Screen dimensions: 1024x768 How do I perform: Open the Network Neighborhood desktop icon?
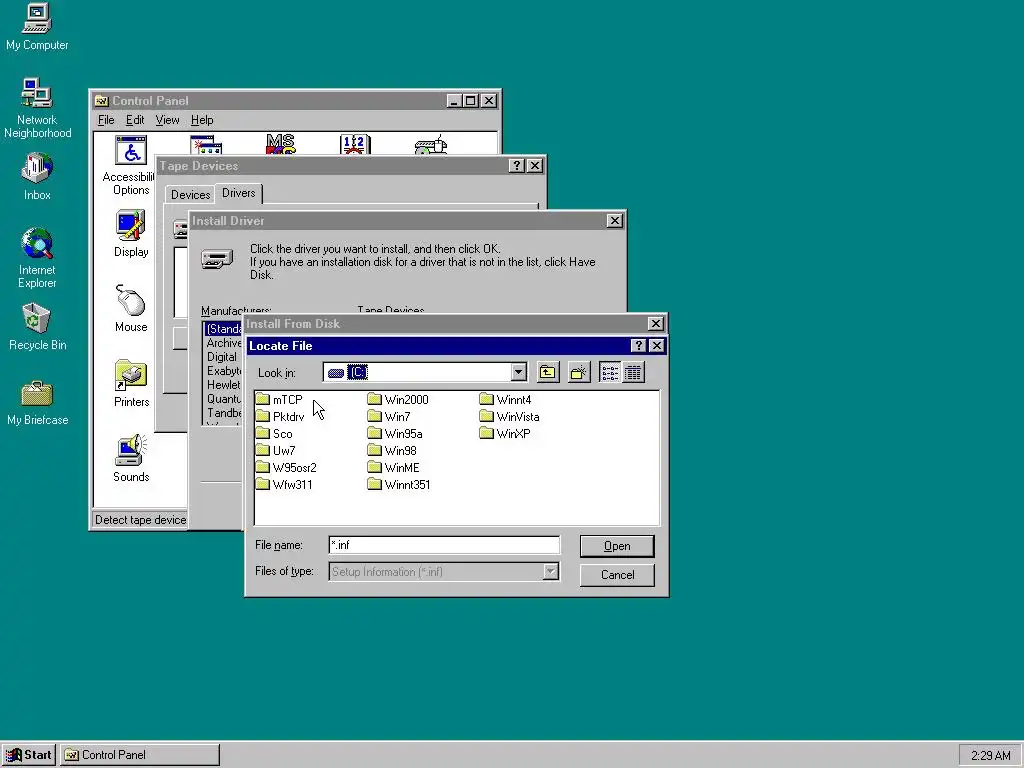click(37, 108)
